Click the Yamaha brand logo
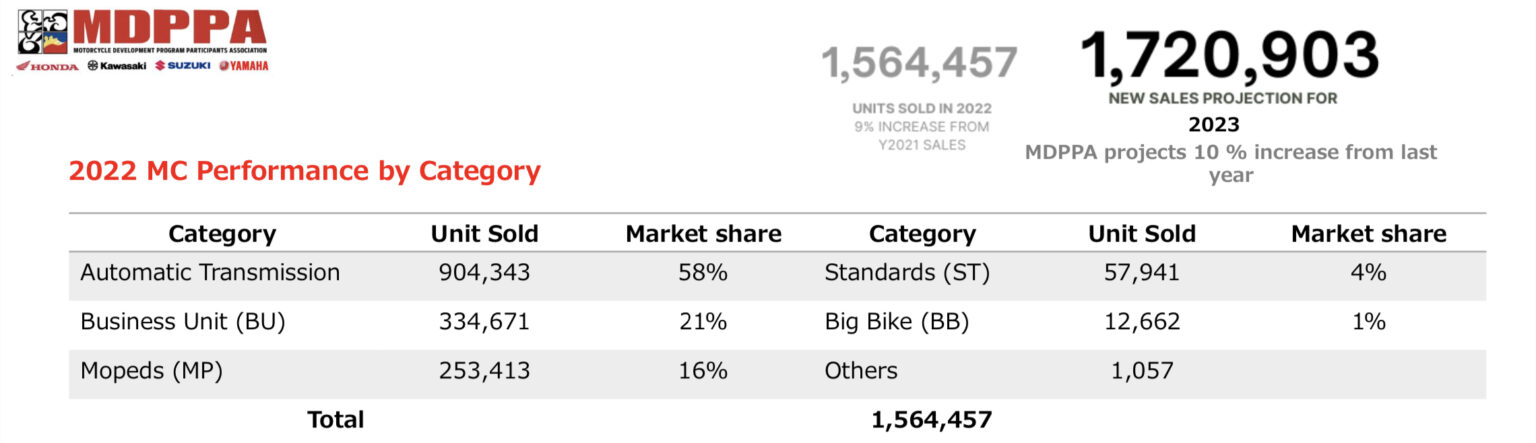Screen dimensions: 1536x443 click(243, 66)
